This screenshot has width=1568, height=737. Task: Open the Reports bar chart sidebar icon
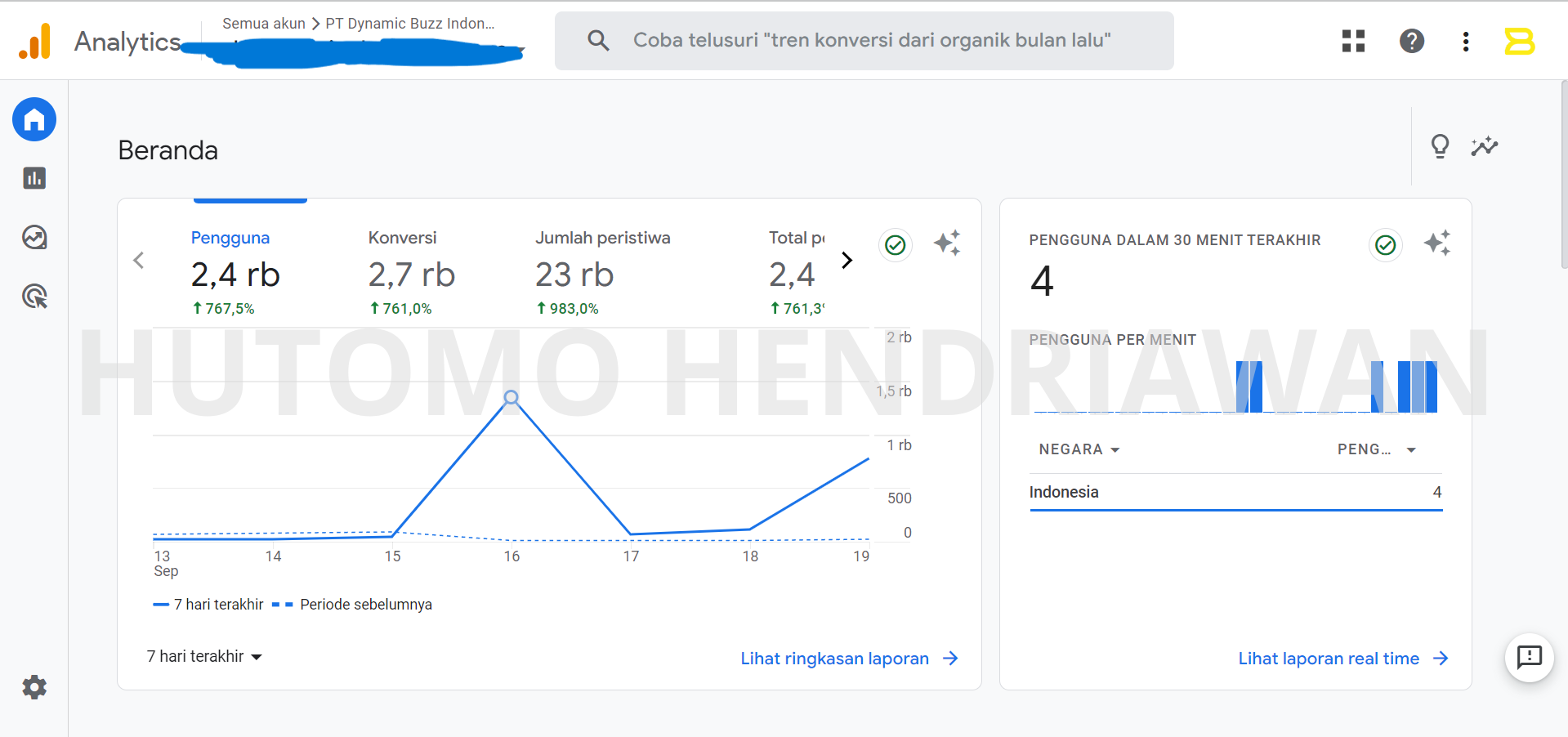click(x=34, y=178)
